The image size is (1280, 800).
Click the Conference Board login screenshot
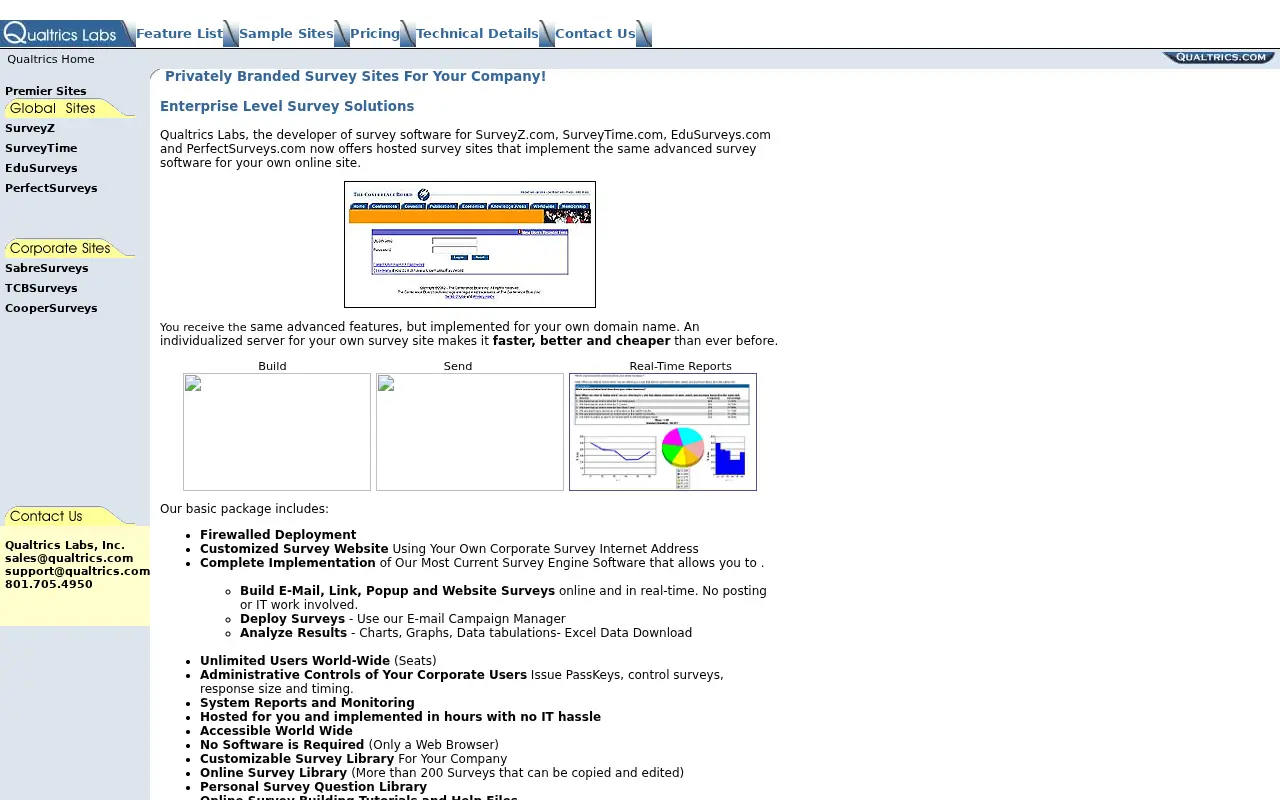click(x=470, y=244)
